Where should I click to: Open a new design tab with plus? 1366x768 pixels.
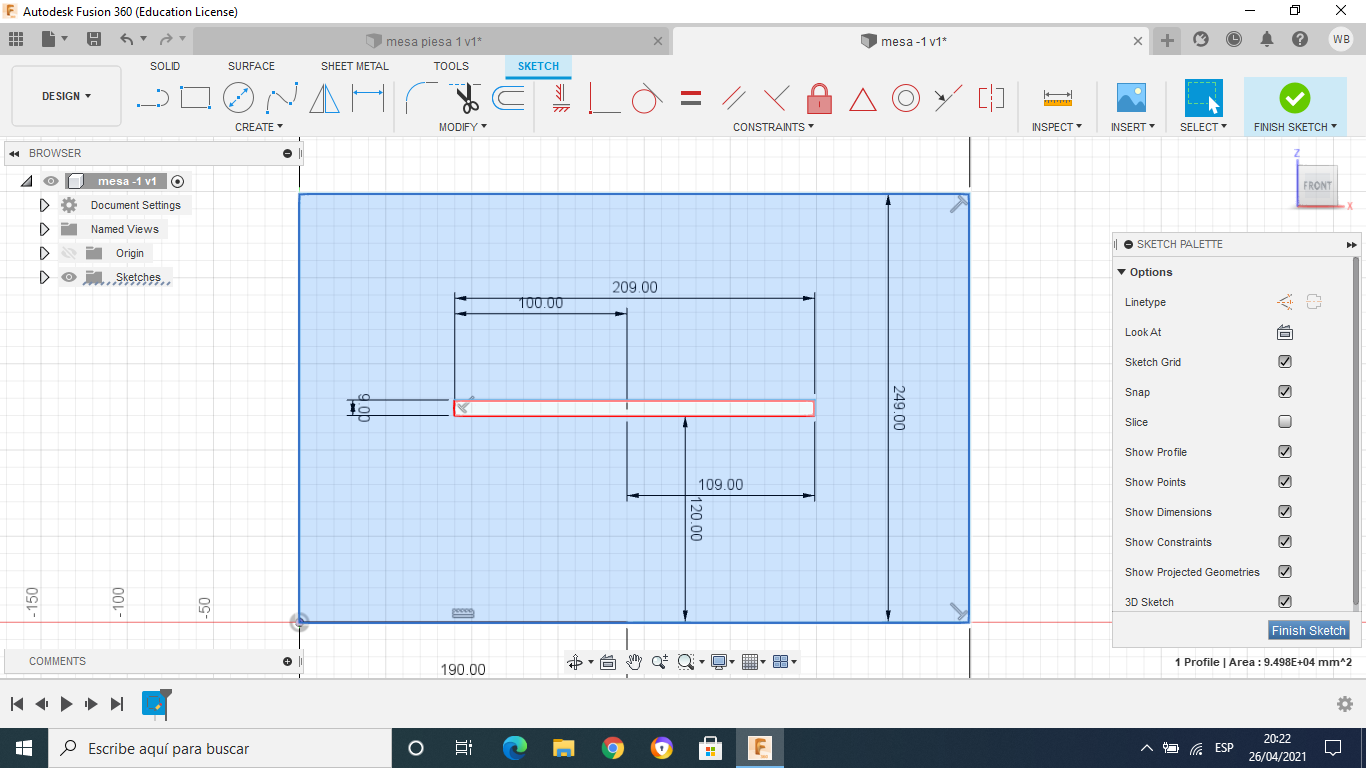coord(1167,40)
